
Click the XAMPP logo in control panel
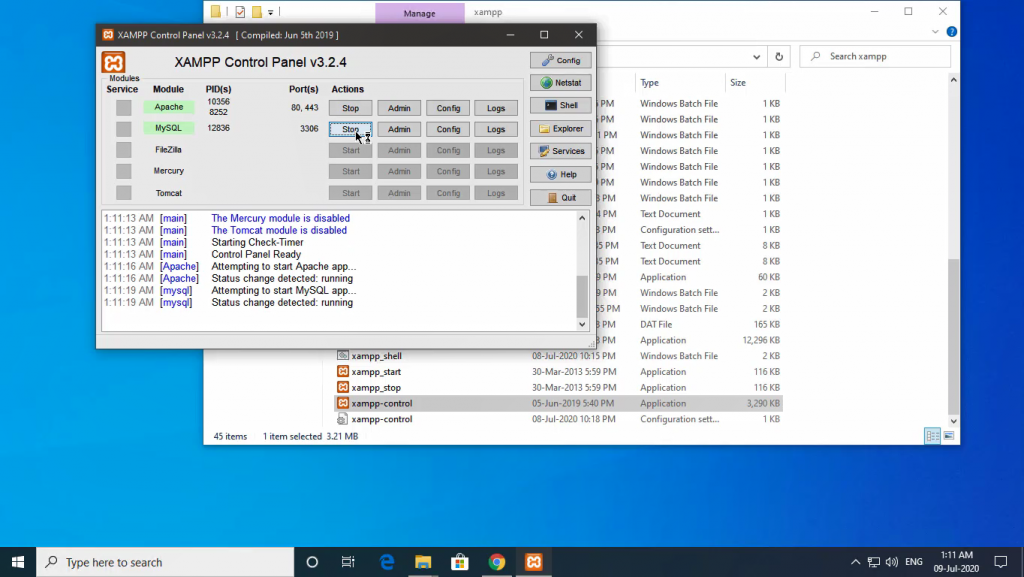click(113, 63)
